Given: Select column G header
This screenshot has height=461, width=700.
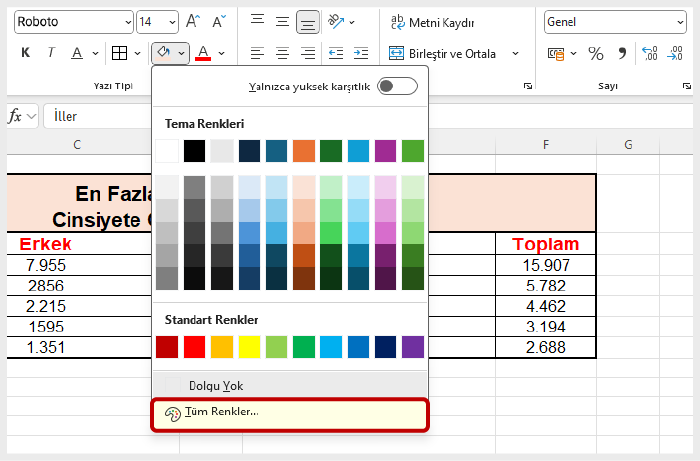Looking at the screenshot, I should [628, 145].
